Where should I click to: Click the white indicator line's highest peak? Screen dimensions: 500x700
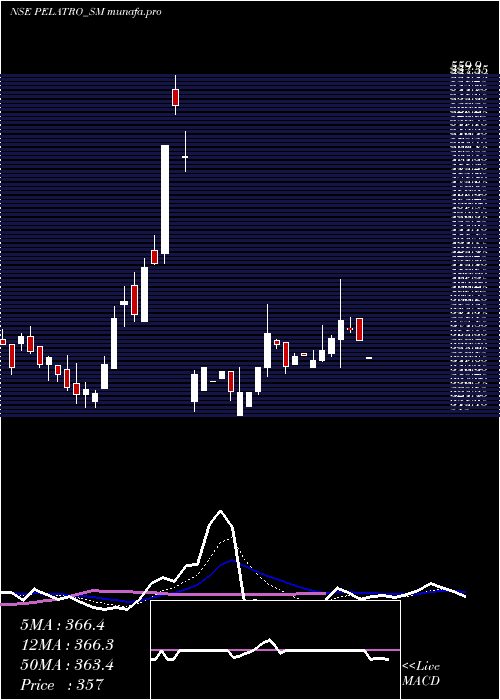(220, 511)
